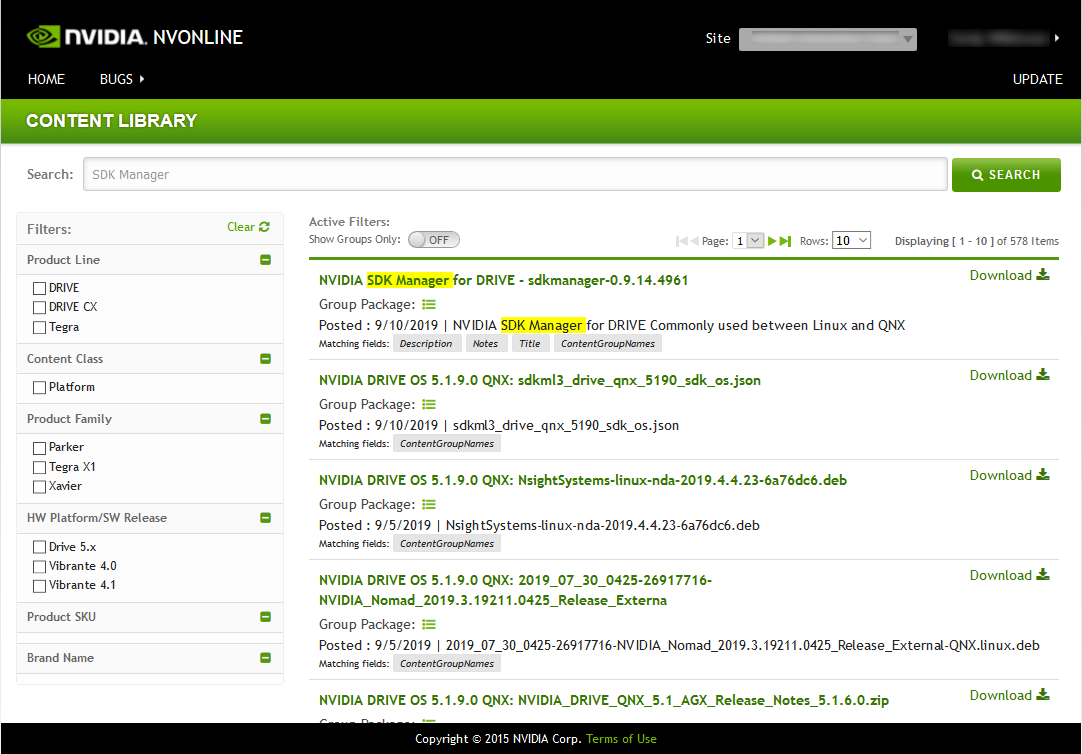
Task: Click Download icon for the NsightSystems deb package
Action: click(x=1043, y=475)
